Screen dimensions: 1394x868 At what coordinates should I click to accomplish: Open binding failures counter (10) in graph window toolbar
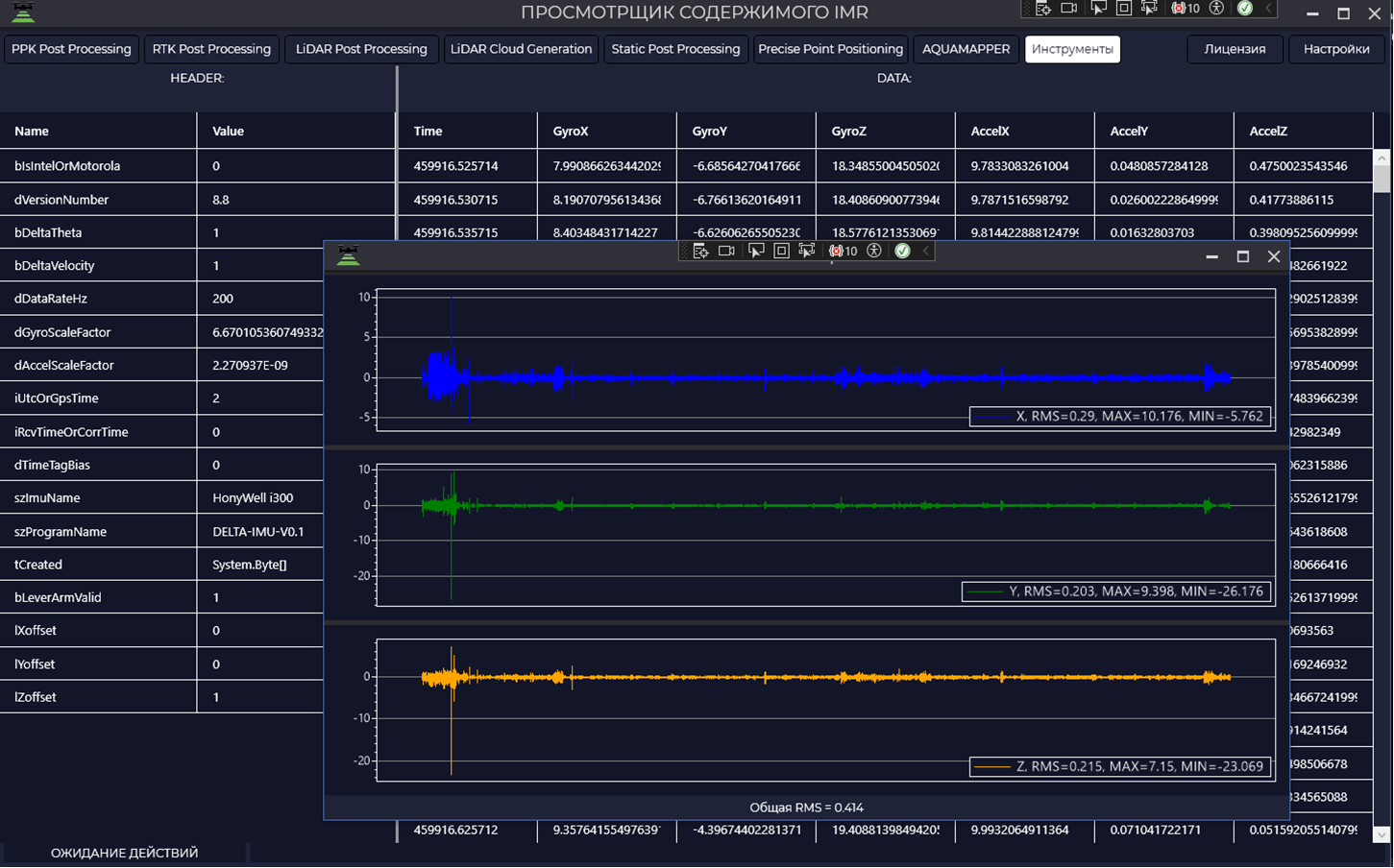pos(844,251)
